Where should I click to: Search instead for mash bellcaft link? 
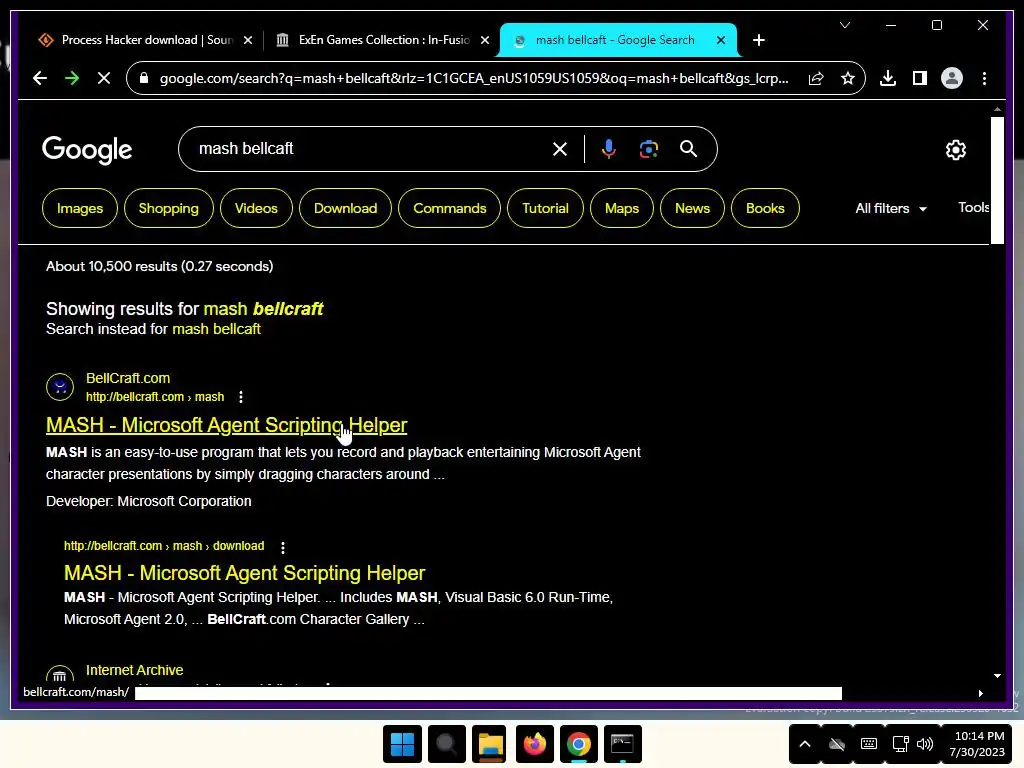click(x=216, y=329)
